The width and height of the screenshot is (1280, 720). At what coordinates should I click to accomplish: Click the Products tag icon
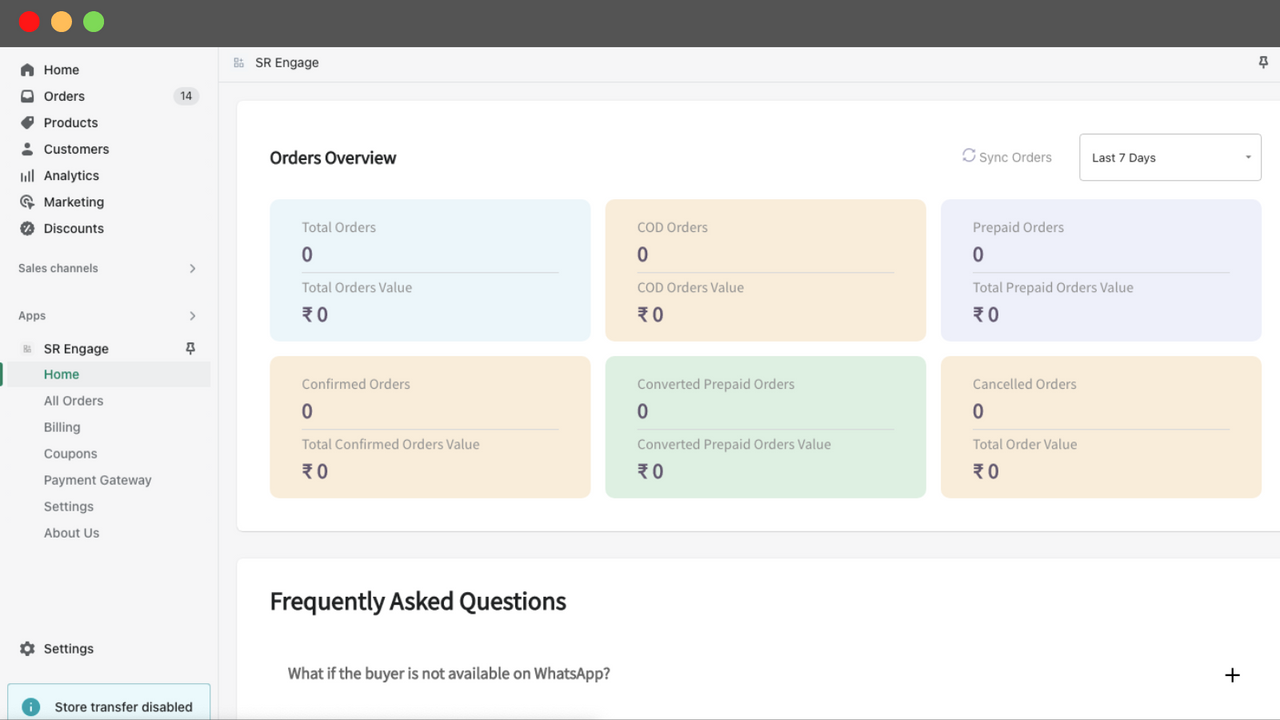coord(27,123)
